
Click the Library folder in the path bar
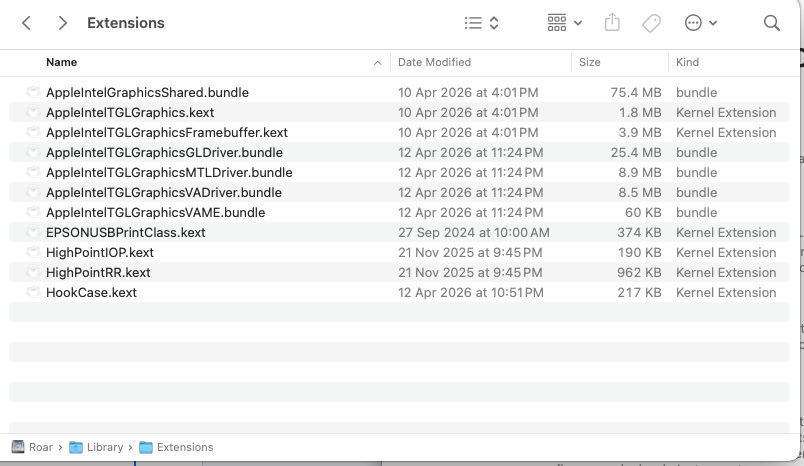click(96, 447)
